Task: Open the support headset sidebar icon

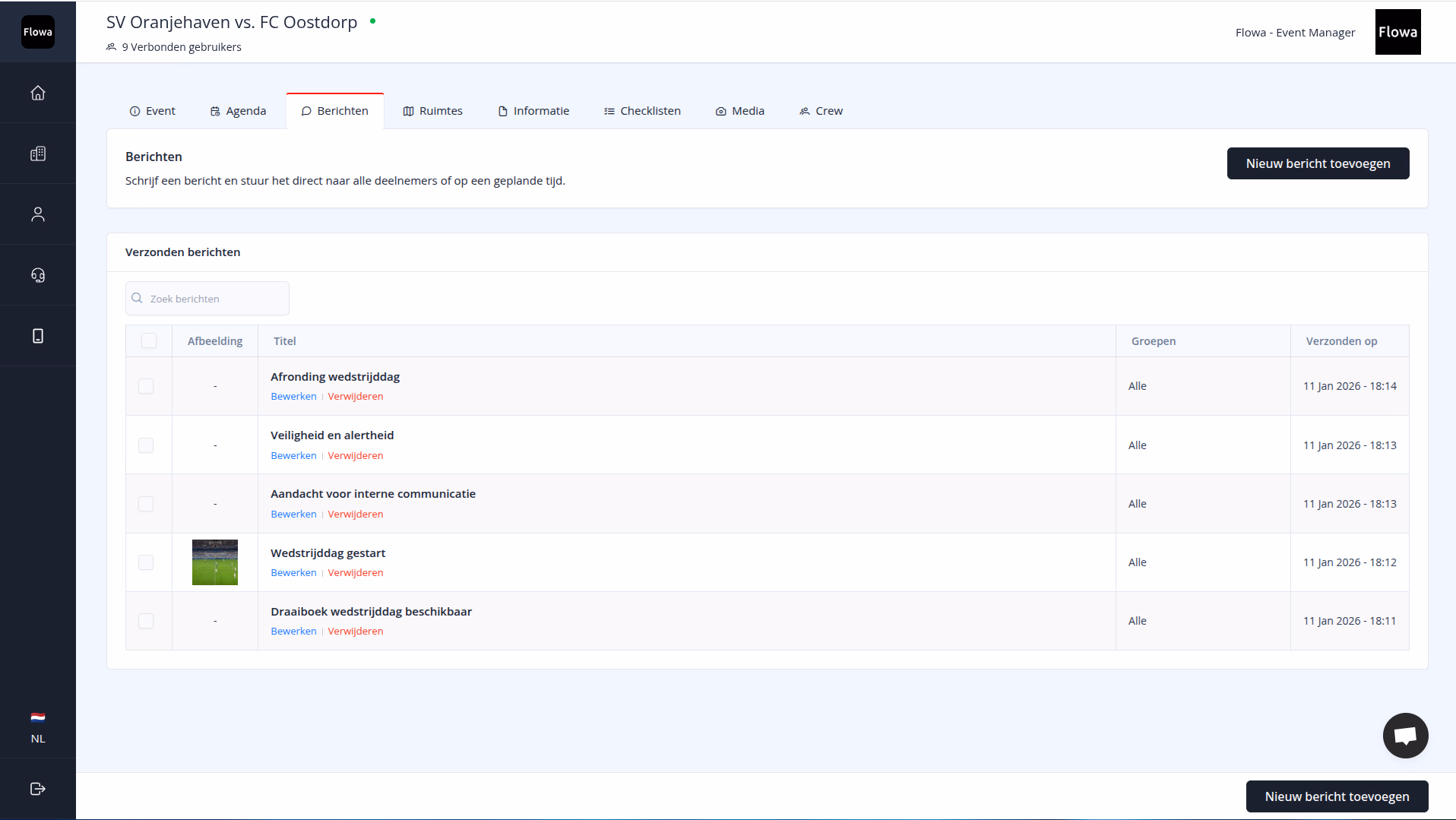Action: (x=38, y=275)
